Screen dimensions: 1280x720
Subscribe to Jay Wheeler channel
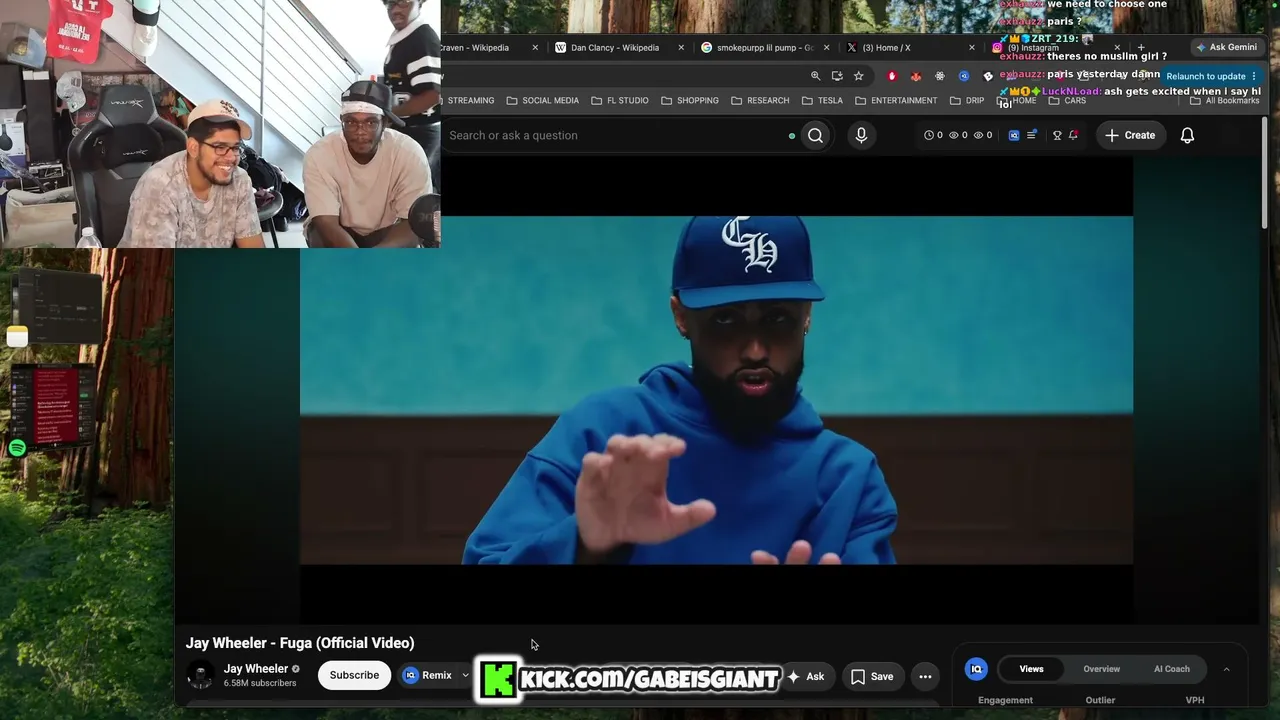(354, 675)
